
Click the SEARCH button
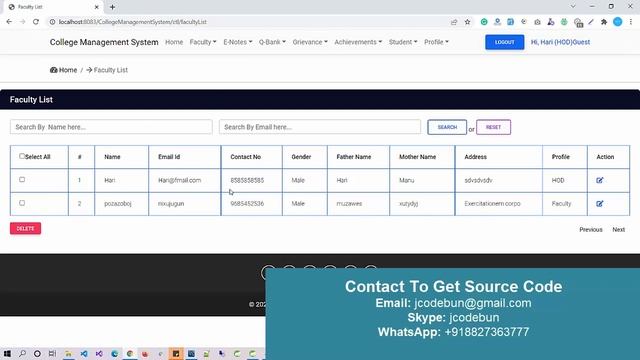coord(447,127)
